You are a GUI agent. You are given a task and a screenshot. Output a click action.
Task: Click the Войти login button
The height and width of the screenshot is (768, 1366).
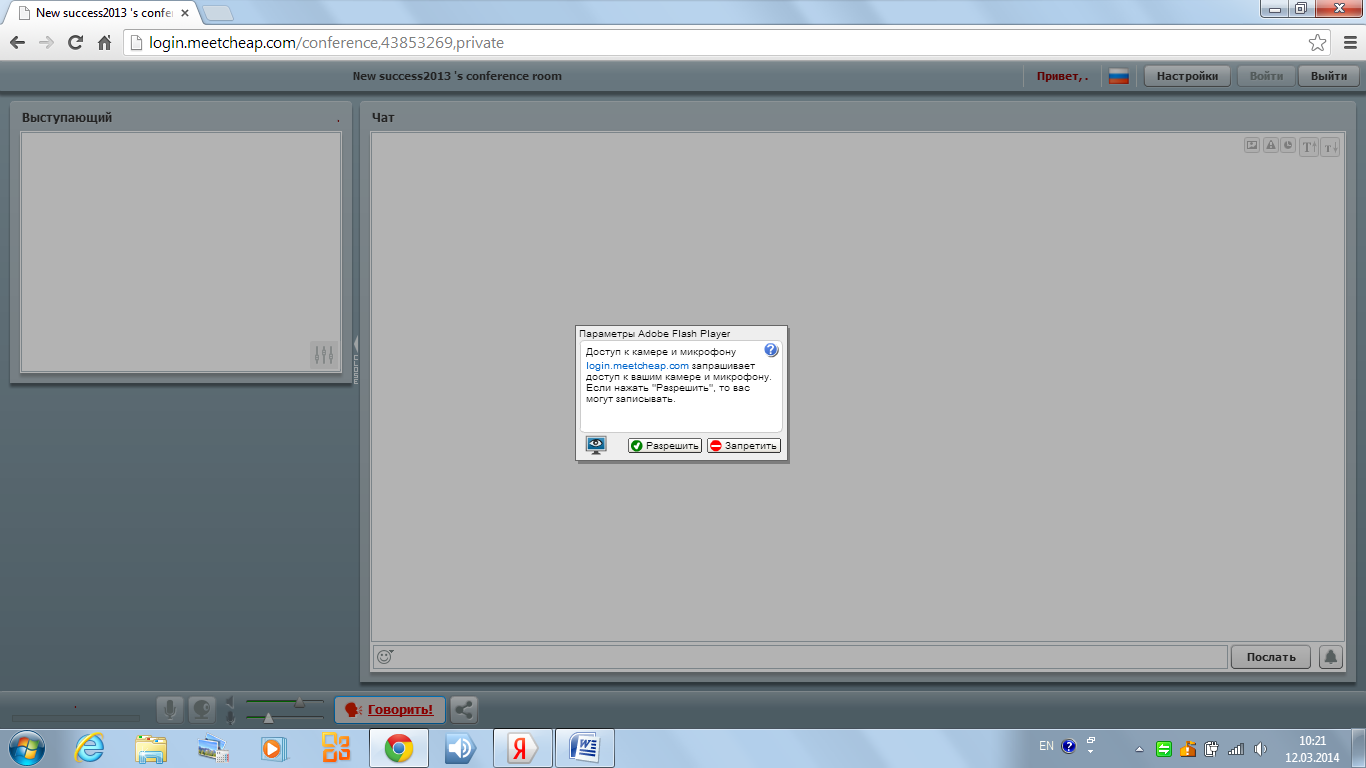pos(1266,76)
